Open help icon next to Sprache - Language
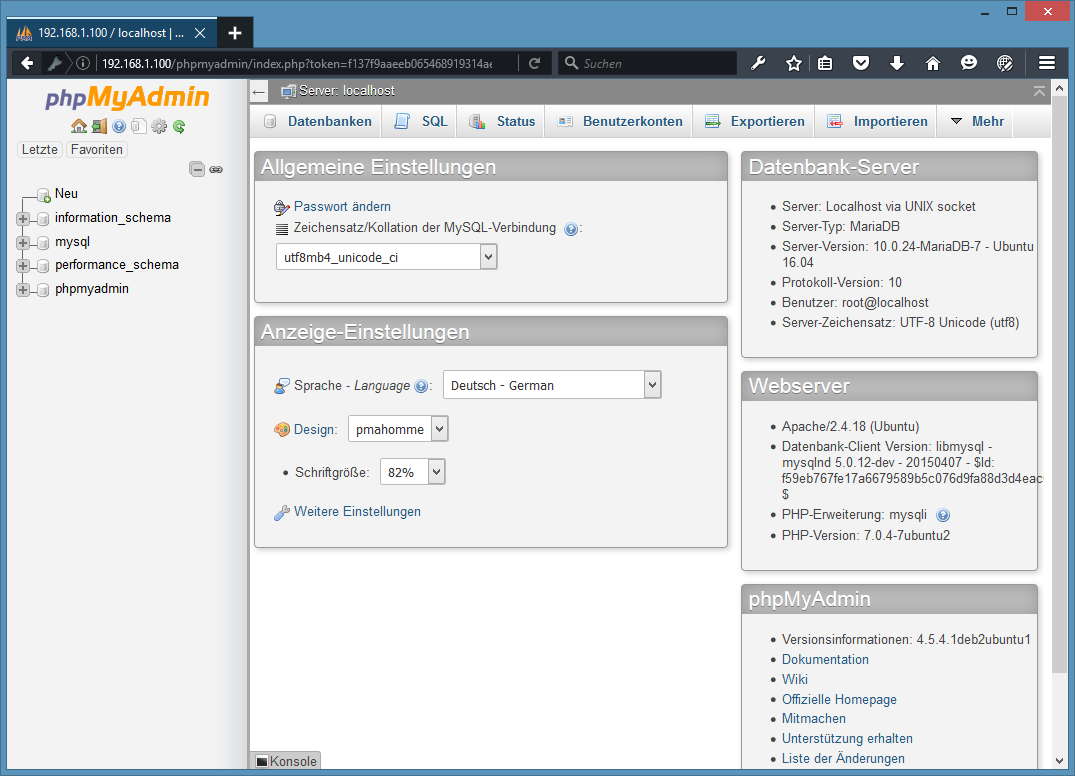Image resolution: width=1075 pixels, height=776 pixels. [422, 386]
